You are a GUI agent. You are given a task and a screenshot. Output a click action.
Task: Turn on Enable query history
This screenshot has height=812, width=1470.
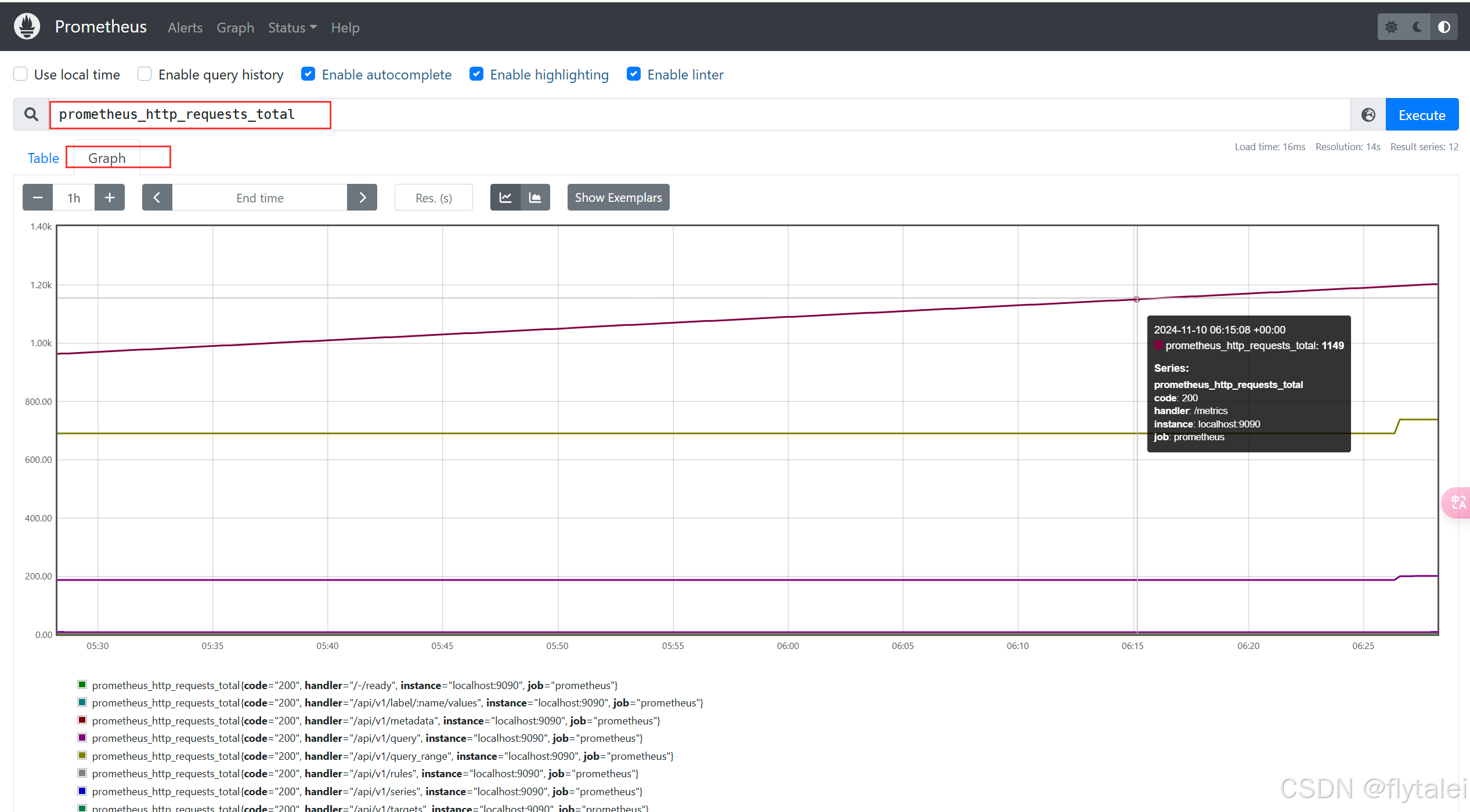[145, 74]
